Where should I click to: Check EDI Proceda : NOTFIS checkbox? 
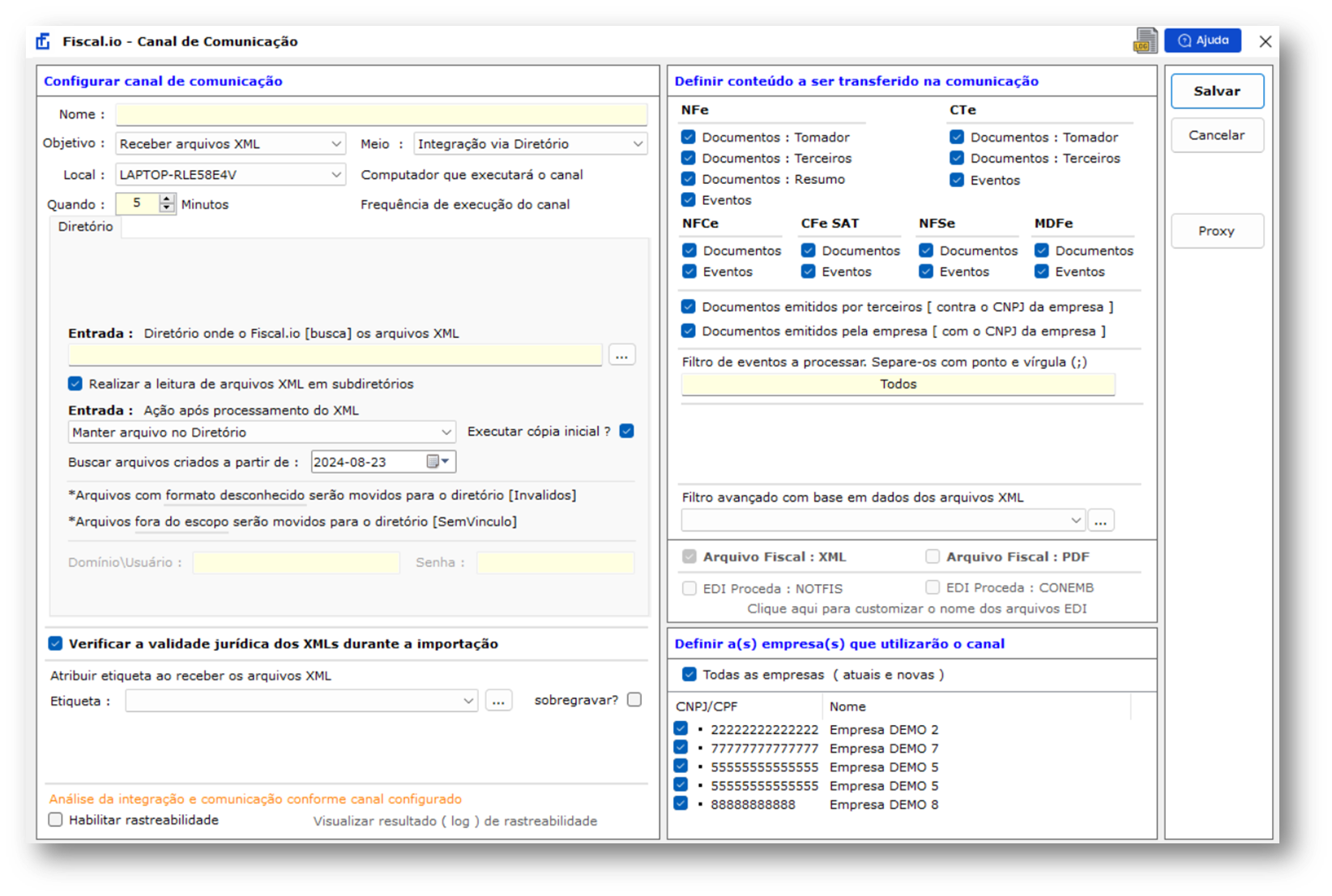click(689, 588)
